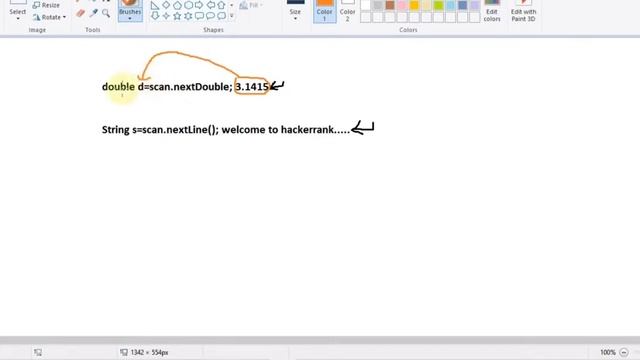The height and width of the screenshot is (360, 640).
Task: Select the hexagon shape
Action: click(188, 5)
